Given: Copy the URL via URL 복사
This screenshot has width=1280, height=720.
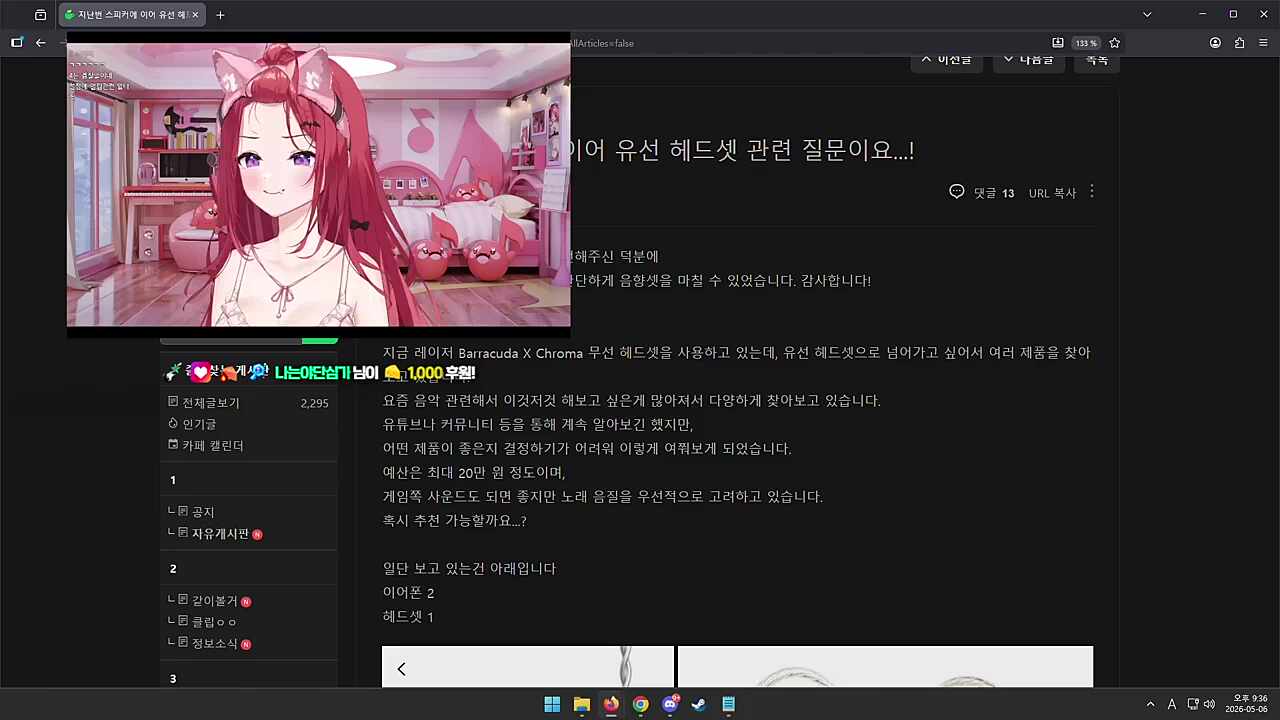Looking at the screenshot, I should click(x=1052, y=193).
